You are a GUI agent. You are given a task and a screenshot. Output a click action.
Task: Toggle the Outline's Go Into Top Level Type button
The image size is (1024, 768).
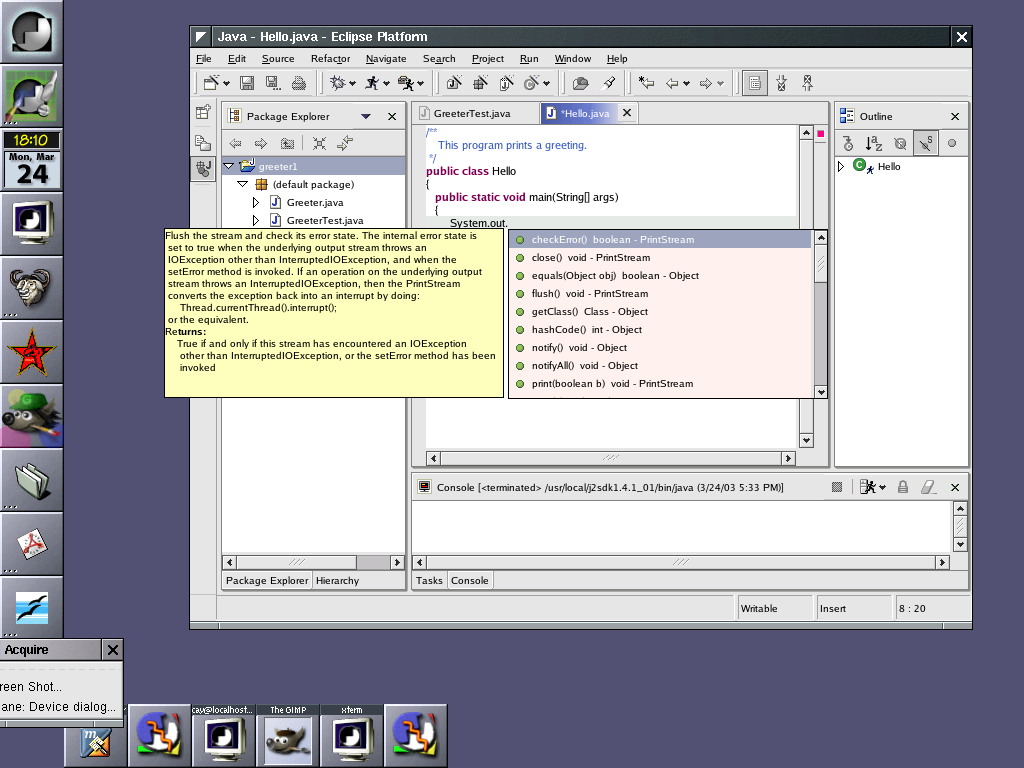tap(848, 143)
